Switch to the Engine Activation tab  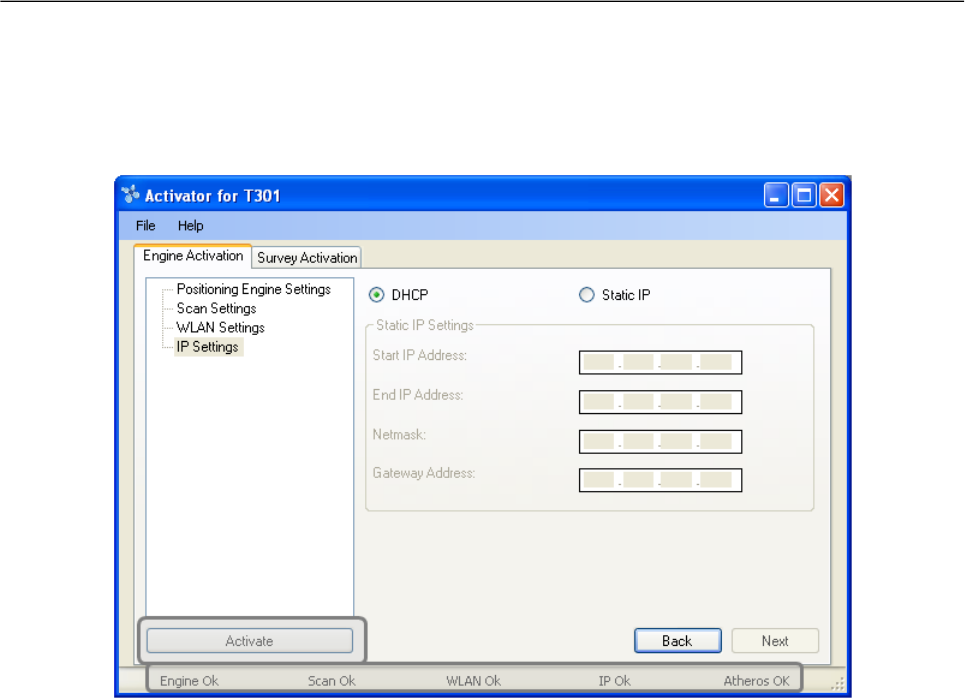coord(193,256)
